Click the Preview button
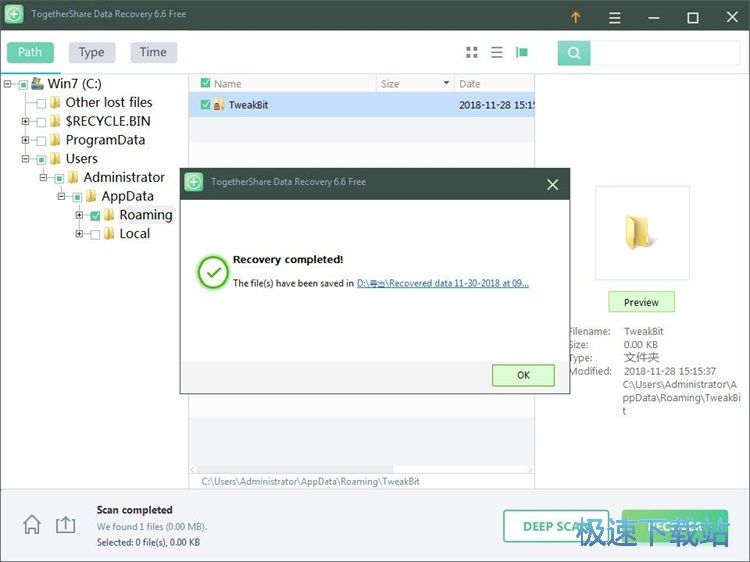This screenshot has width=750, height=562. (x=641, y=302)
